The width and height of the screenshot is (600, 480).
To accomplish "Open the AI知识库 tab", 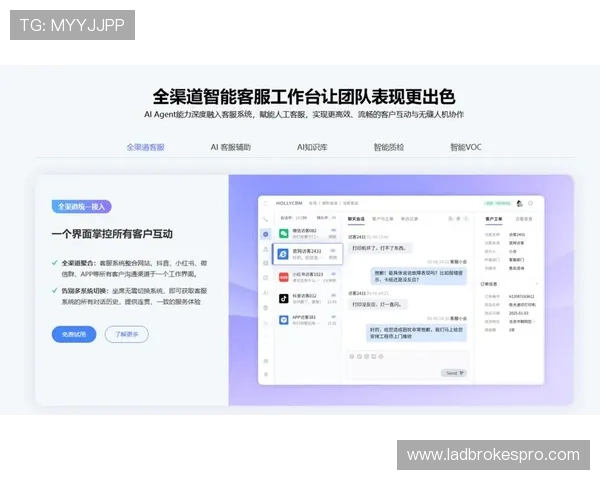I will click(x=312, y=147).
